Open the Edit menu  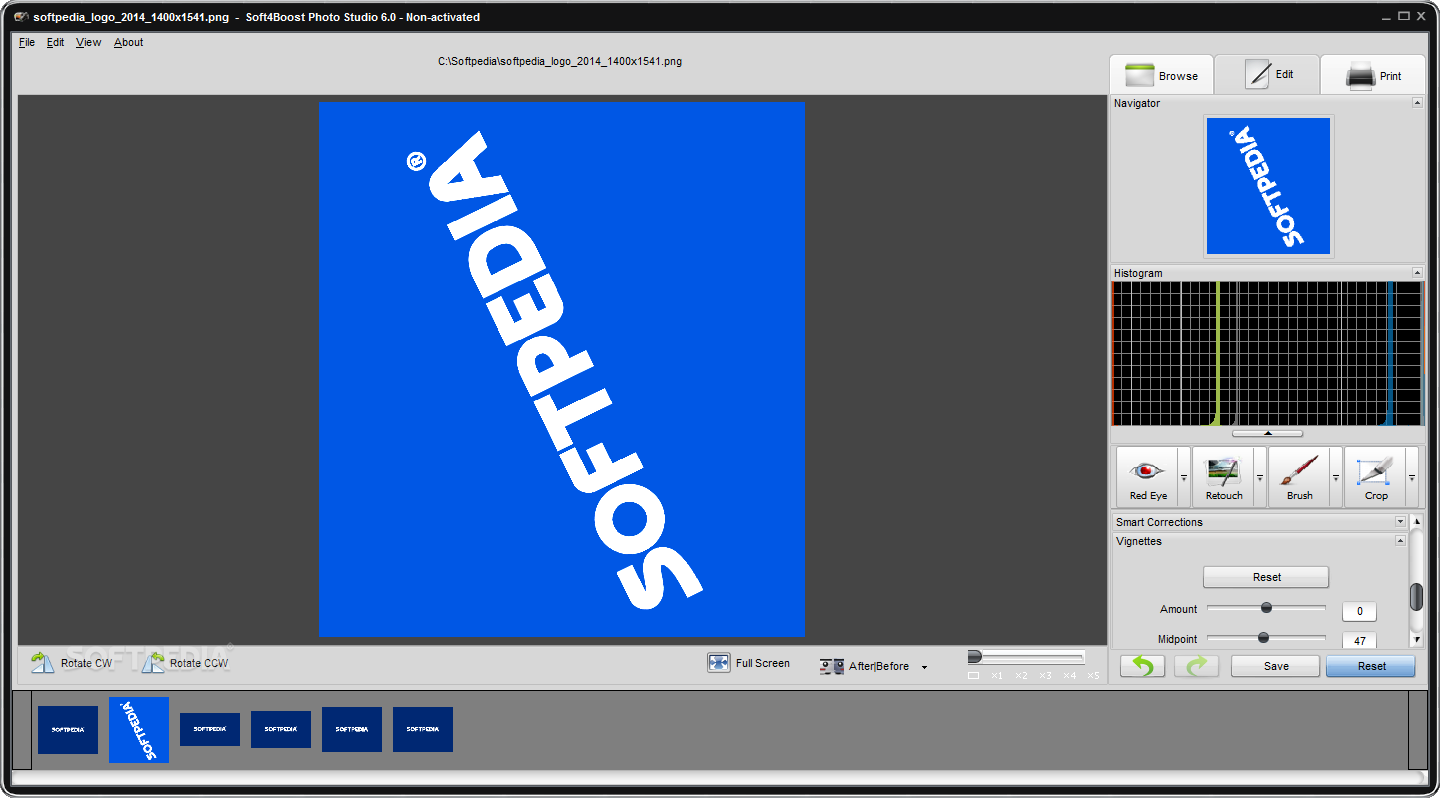click(56, 42)
